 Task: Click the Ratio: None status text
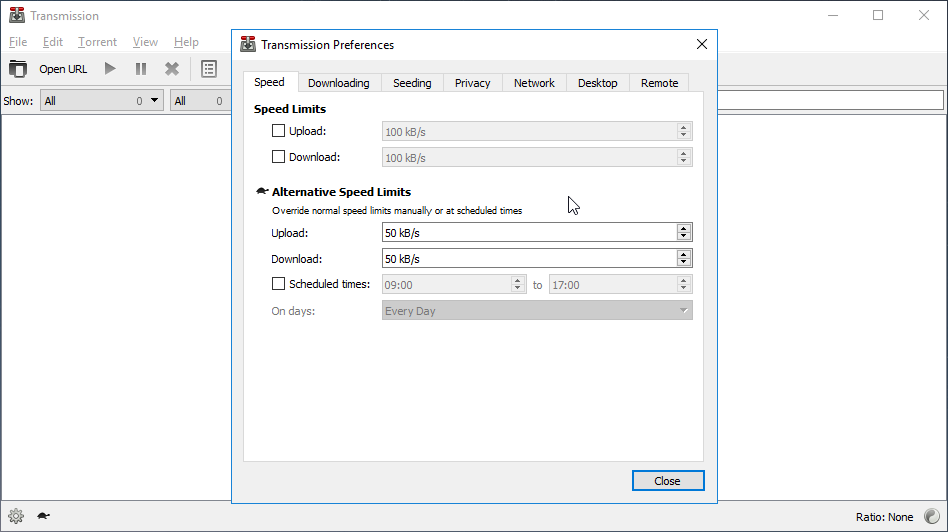point(884,517)
